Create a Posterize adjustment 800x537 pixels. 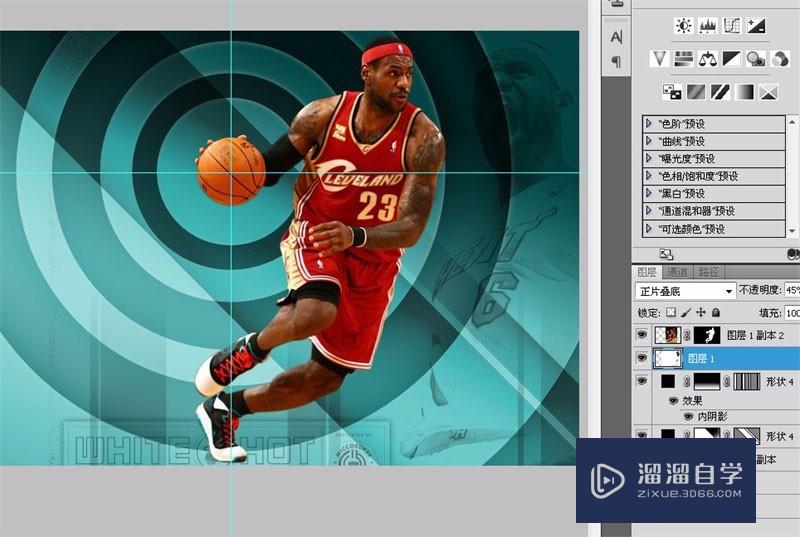tap(696, 92)
